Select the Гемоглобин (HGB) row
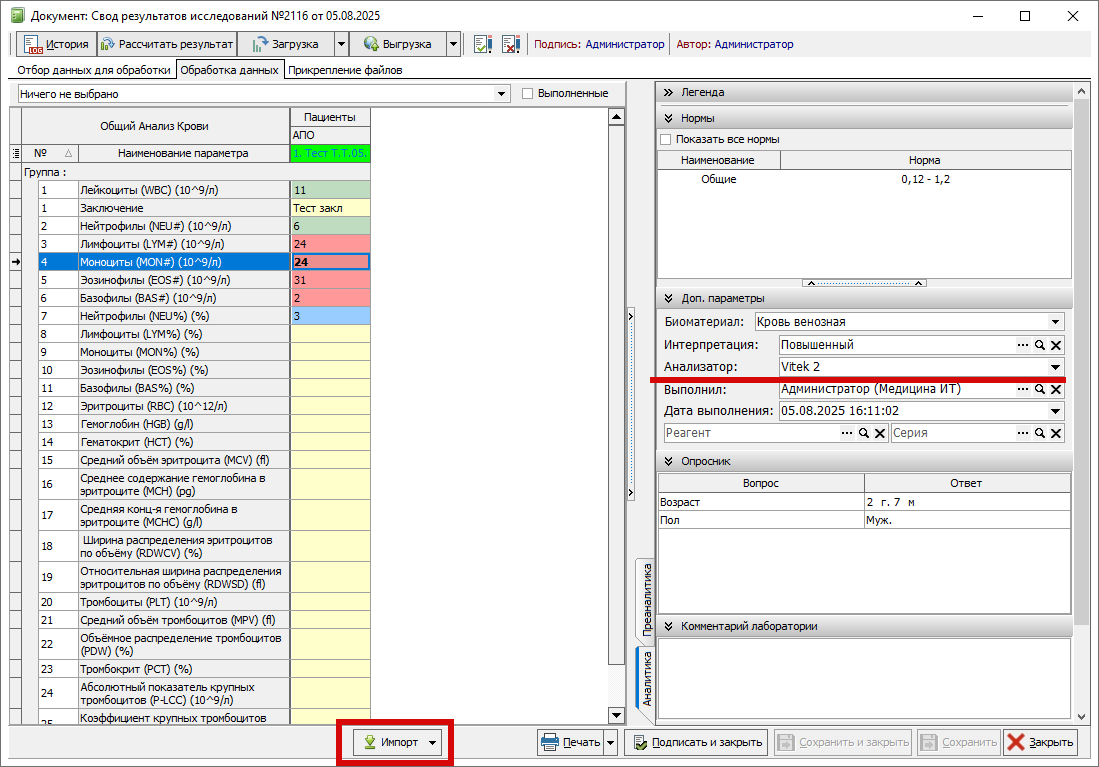The width and height of the screenshot is (1099, 767). (164, 424)
